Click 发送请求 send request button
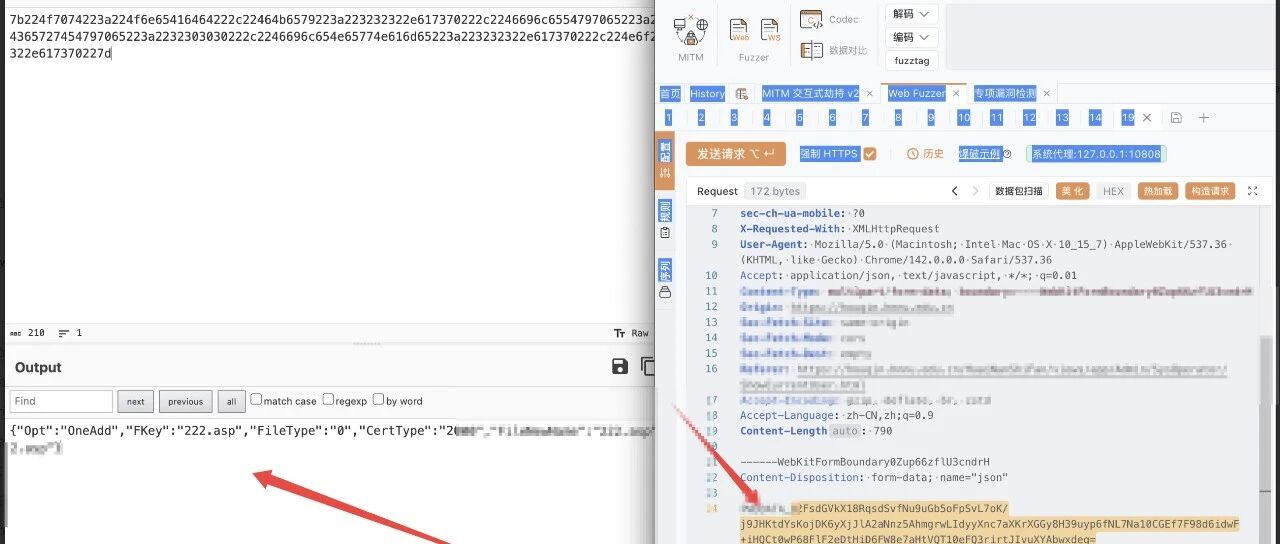 point(736,154)
